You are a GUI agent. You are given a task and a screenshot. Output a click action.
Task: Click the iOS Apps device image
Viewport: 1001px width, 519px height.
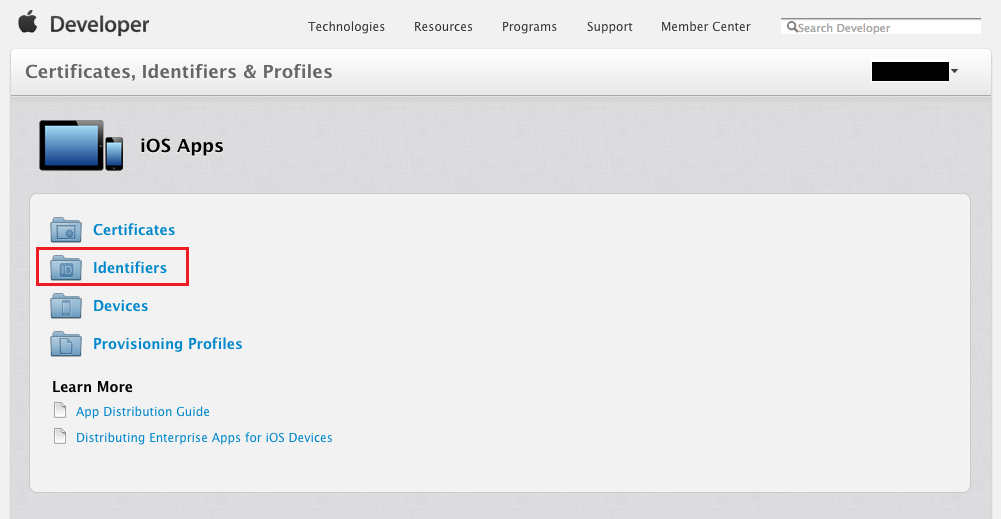(x=81, y=146)
